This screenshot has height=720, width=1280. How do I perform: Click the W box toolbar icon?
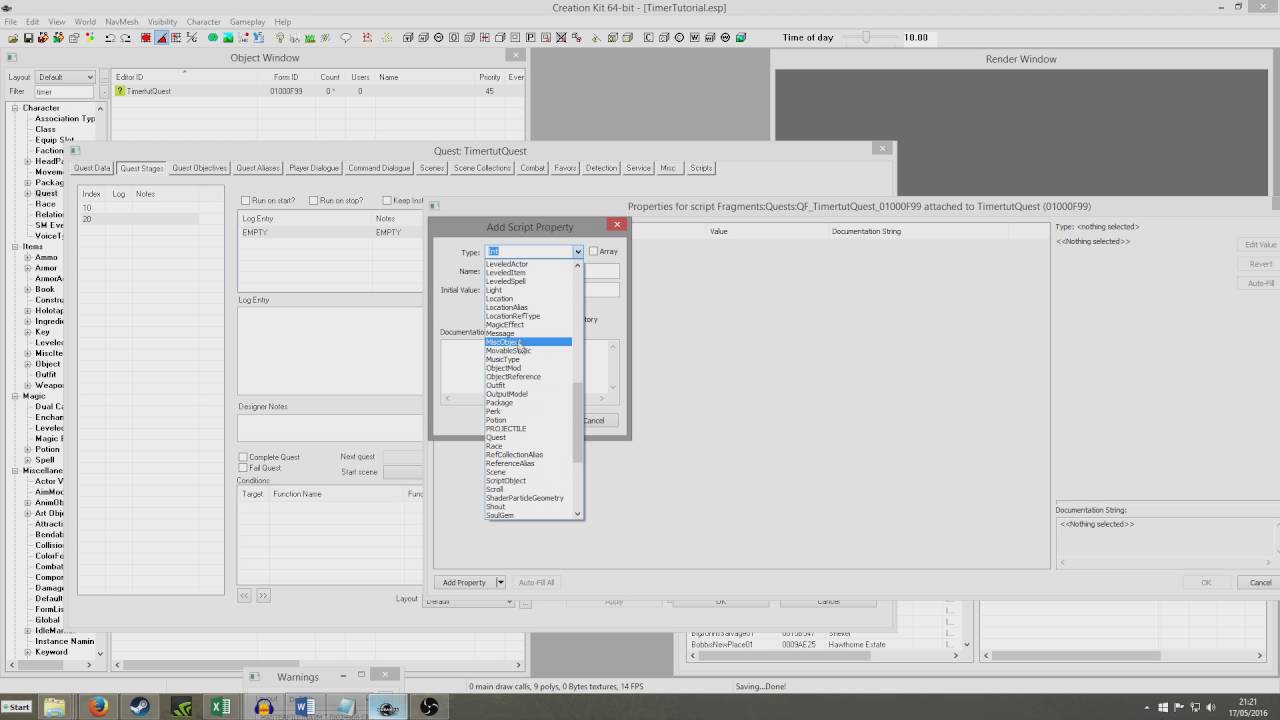[694, 38]
